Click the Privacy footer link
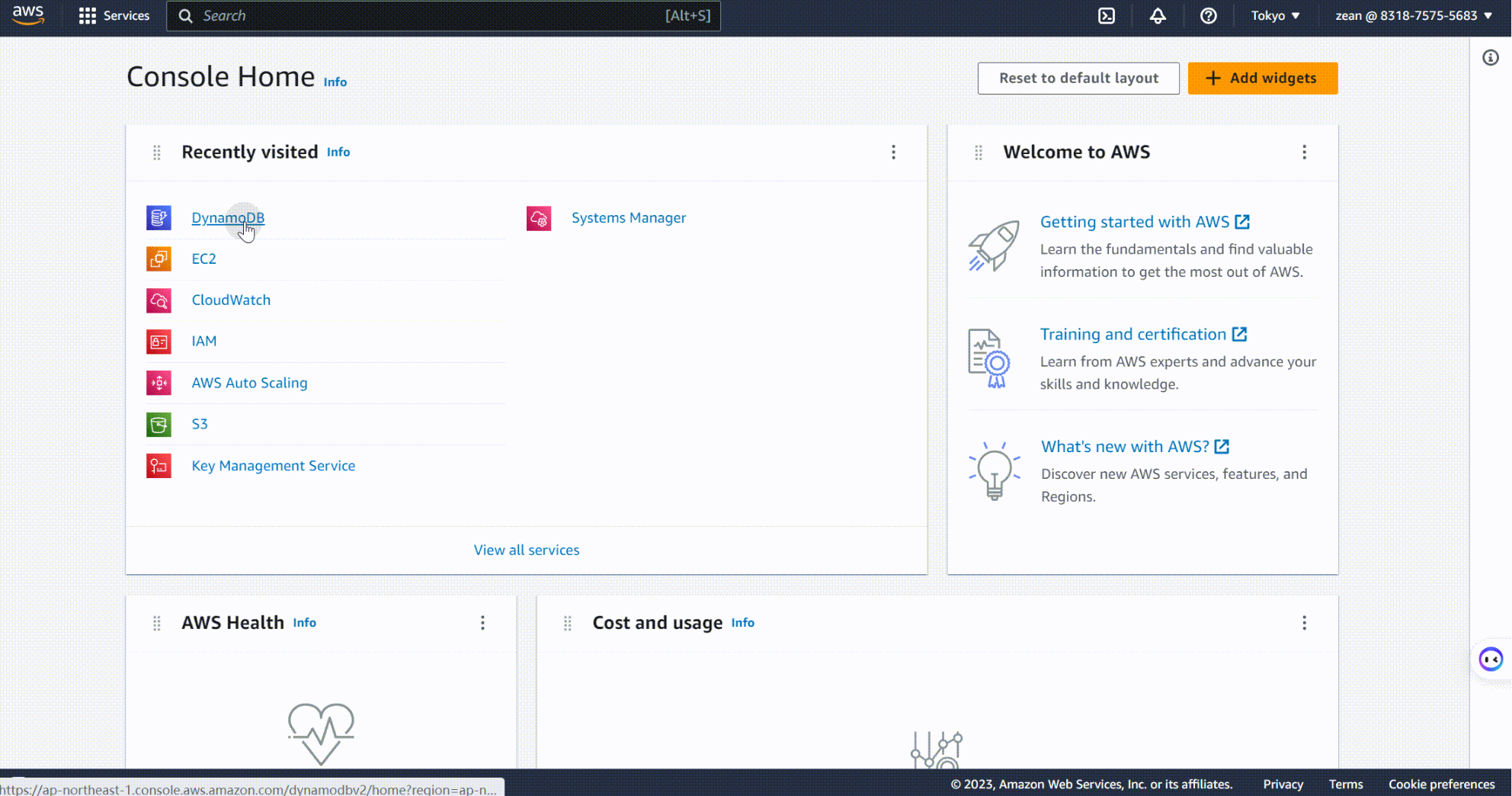Image resolution: width=1512 pixels, height=796 pixels. (1283, 785)
